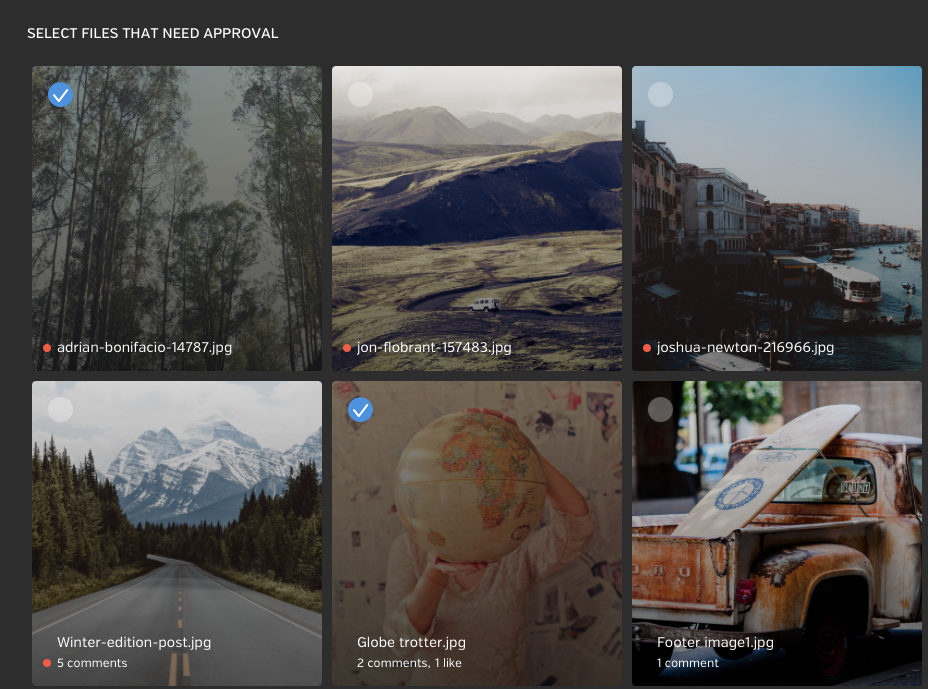
Task: Open the Venice canal thumbnail
Action: click(x=777, y=218)
